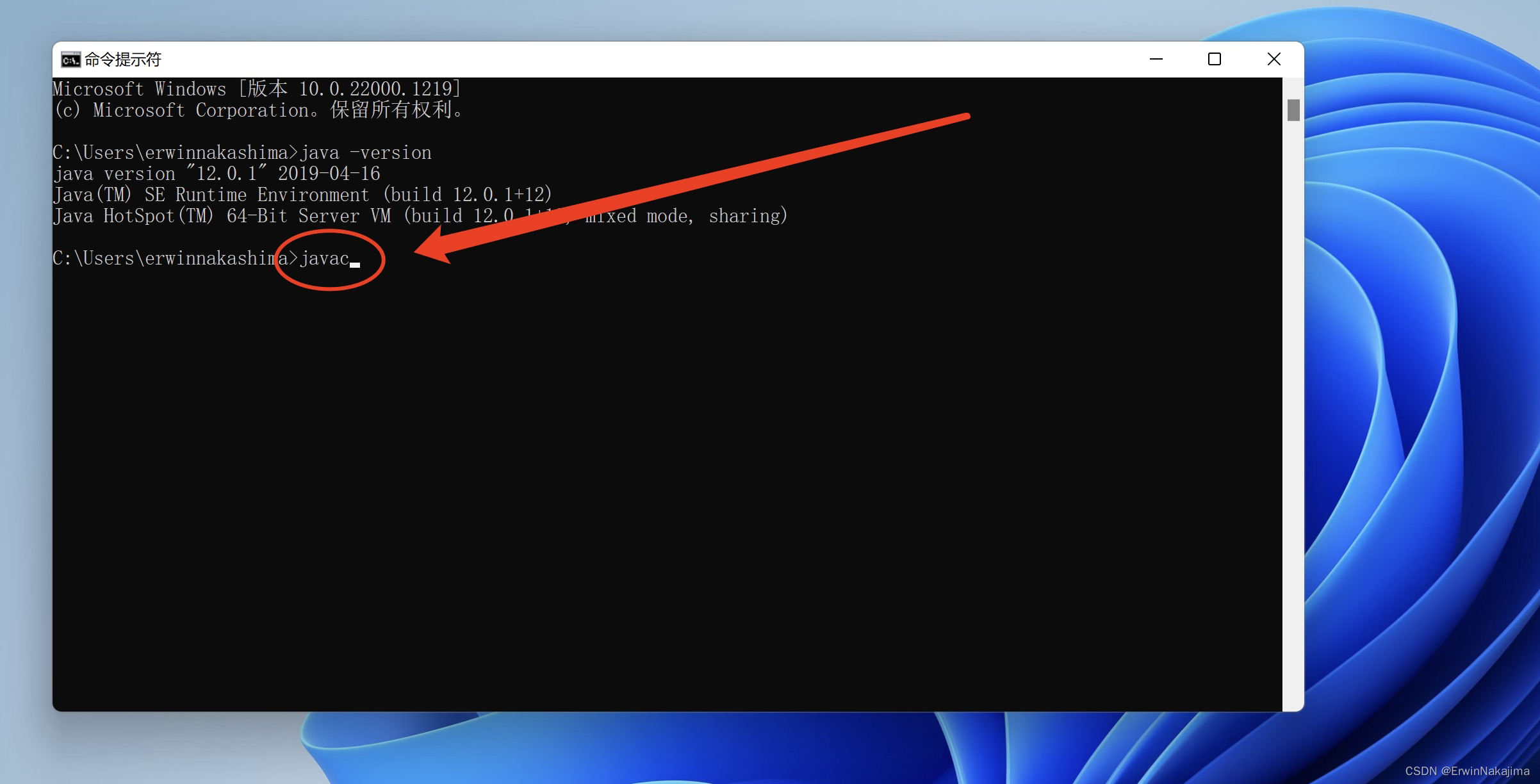Minimize the Command Prompt window
Screen dimensions: 1540x784
click(1156, 59)
